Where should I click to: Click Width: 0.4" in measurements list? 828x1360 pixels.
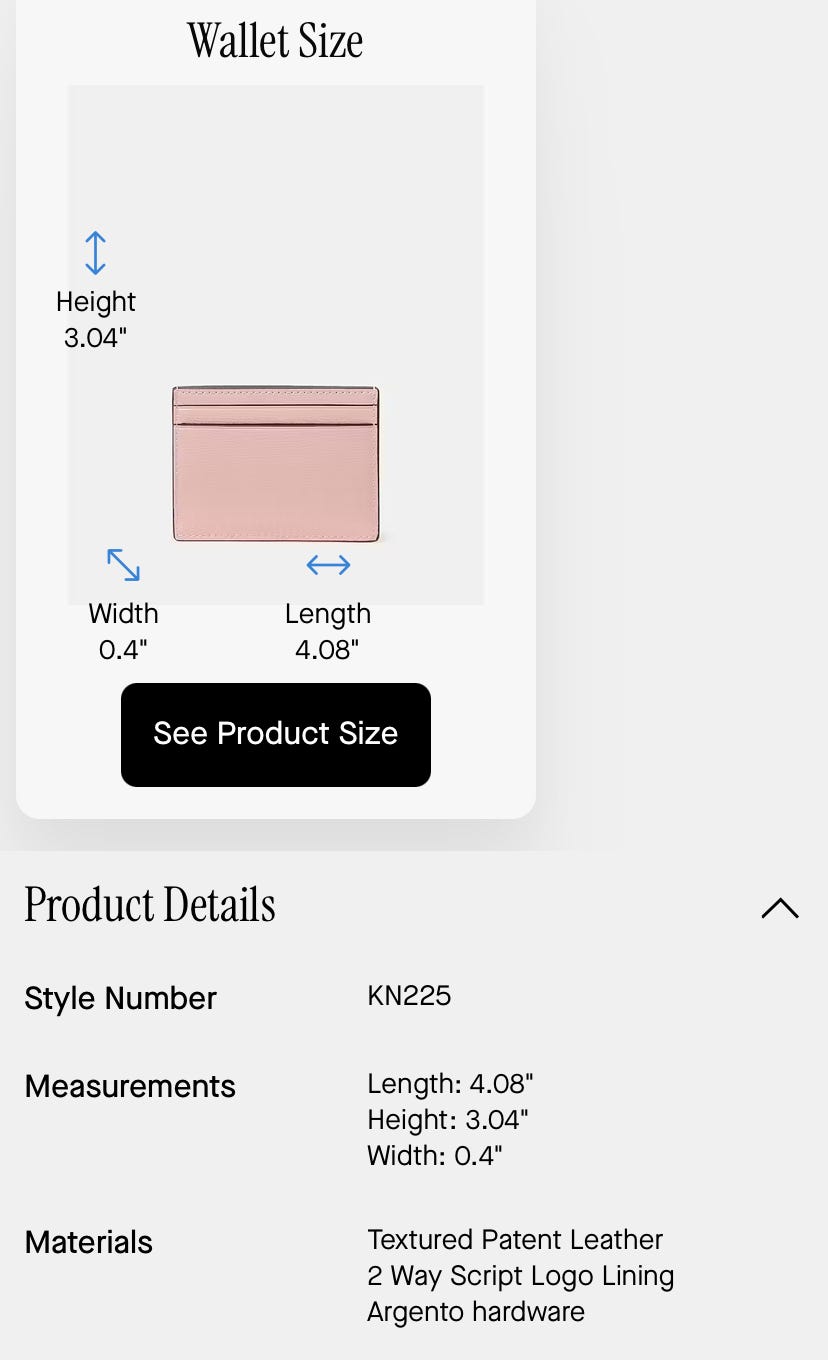click(x=434, y=1156)
